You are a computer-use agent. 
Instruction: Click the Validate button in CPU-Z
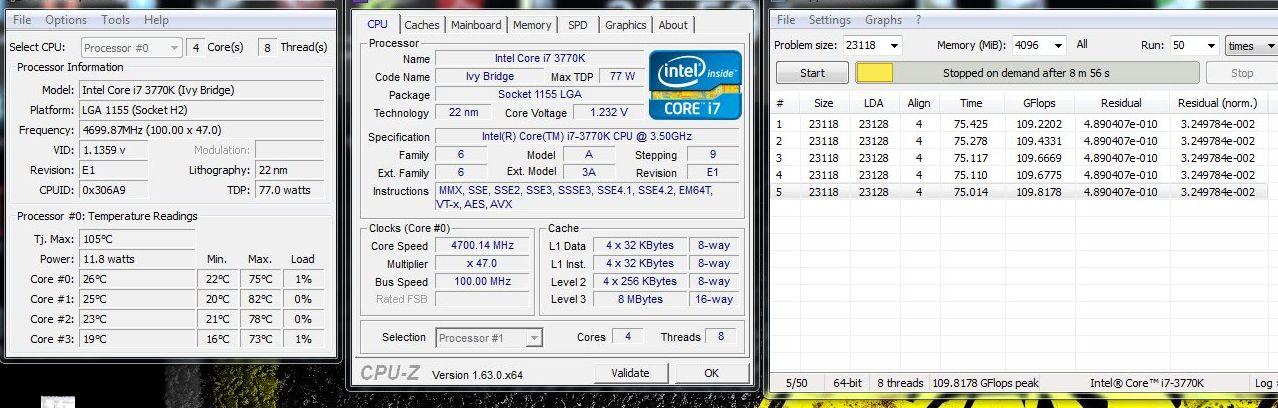pyautogui.click(x=630, y=373)
